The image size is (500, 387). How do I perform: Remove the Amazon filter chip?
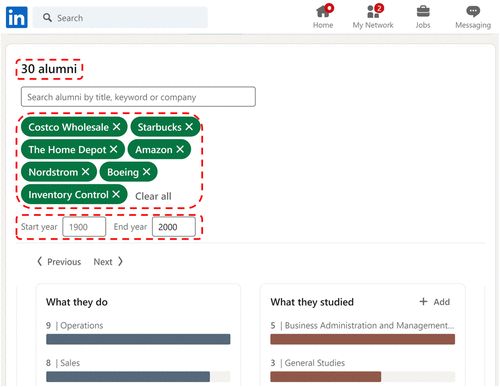click(180, 149)
